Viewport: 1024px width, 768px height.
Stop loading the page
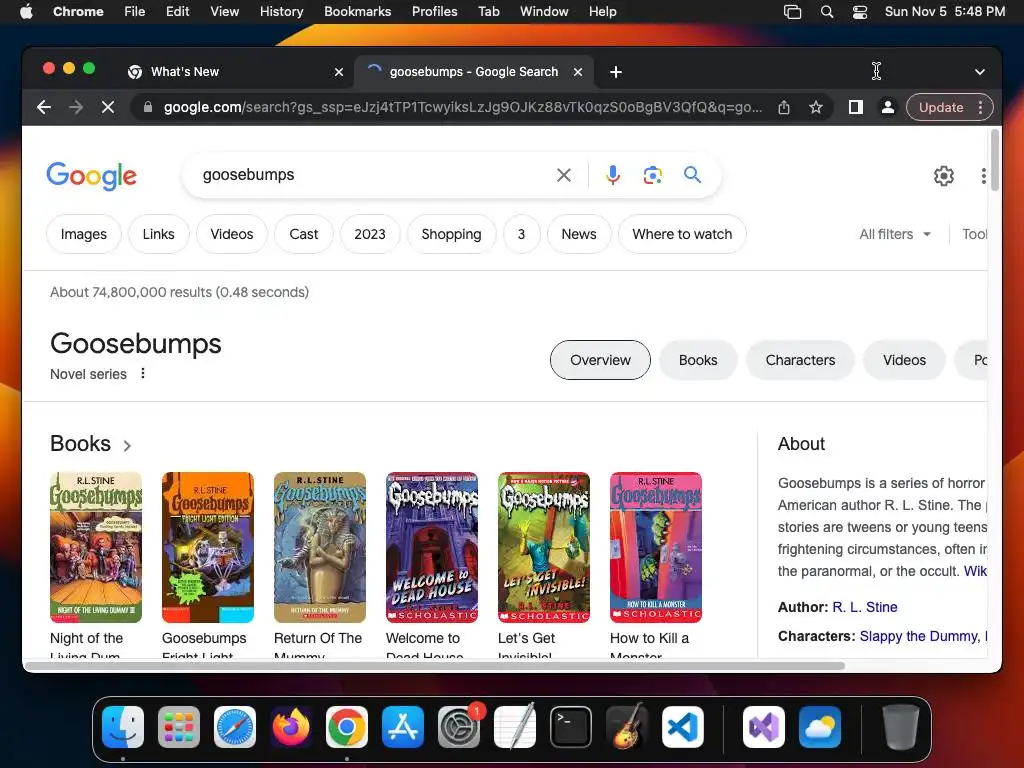click(108, 107)
